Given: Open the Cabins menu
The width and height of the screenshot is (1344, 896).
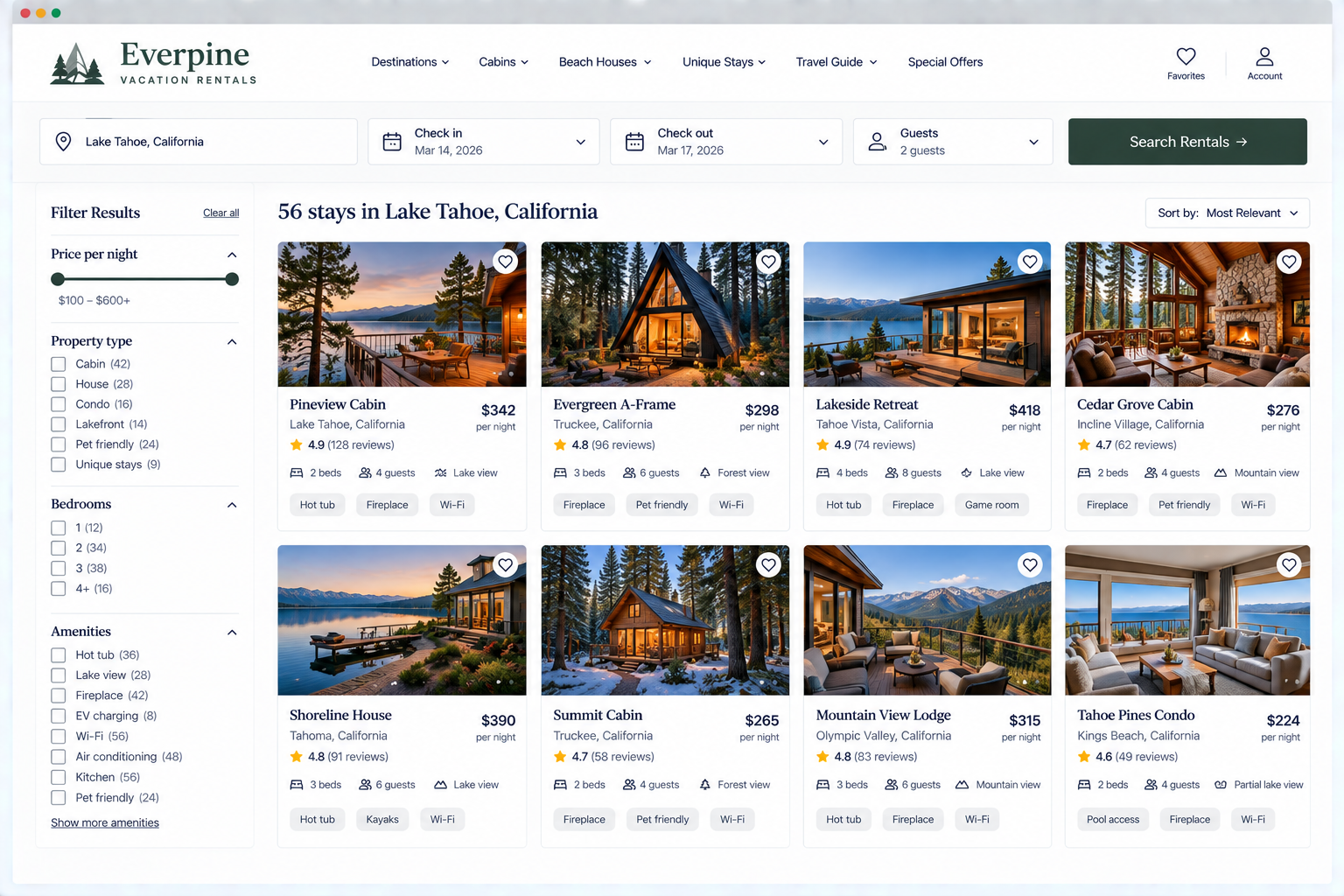Looking at the screenshot, I should pyautogui.click(x=504, y=62).
